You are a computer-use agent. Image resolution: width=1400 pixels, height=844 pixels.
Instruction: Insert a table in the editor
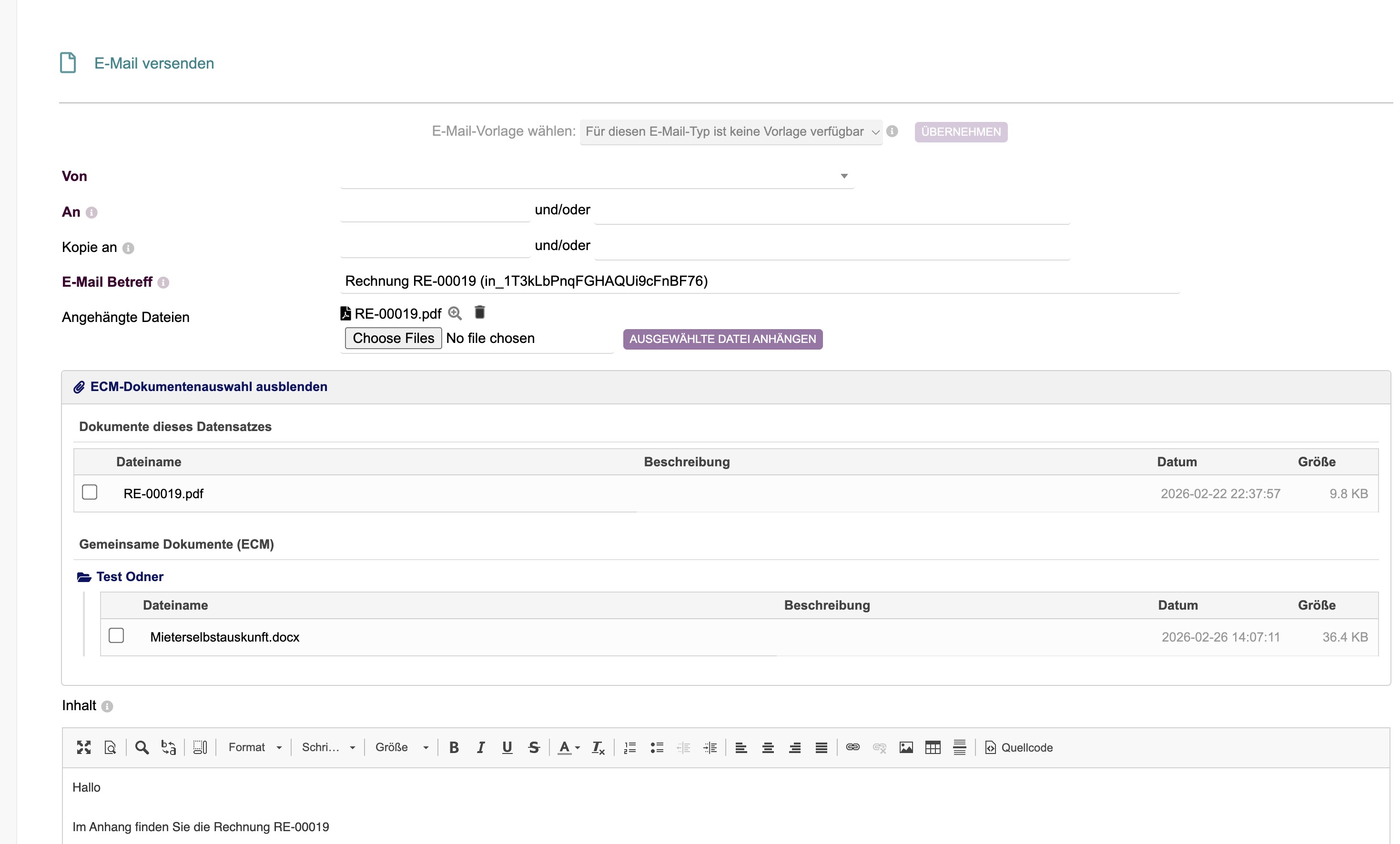coord(933,747)
